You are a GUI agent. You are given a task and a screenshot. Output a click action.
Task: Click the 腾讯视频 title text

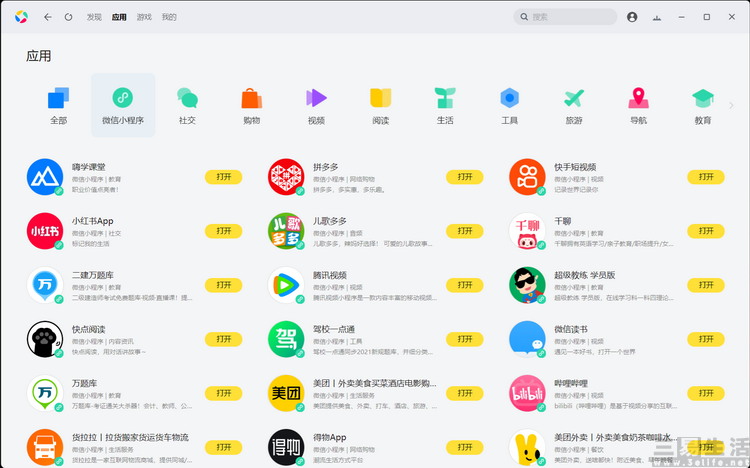click(x=330, y=275)
